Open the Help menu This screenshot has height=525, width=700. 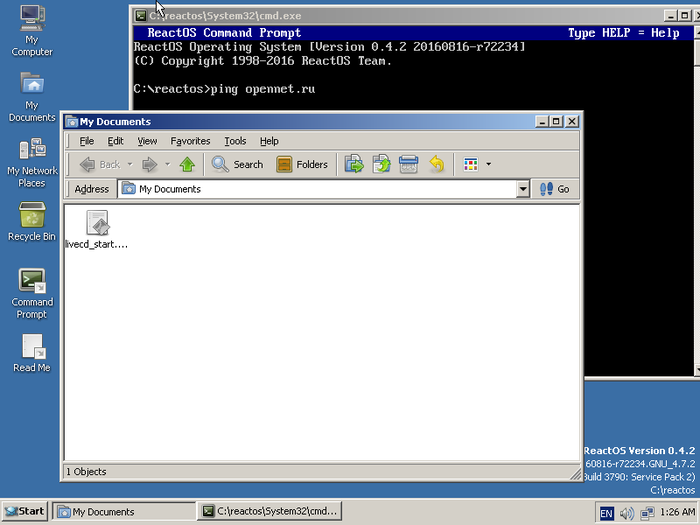coord(269,141)
